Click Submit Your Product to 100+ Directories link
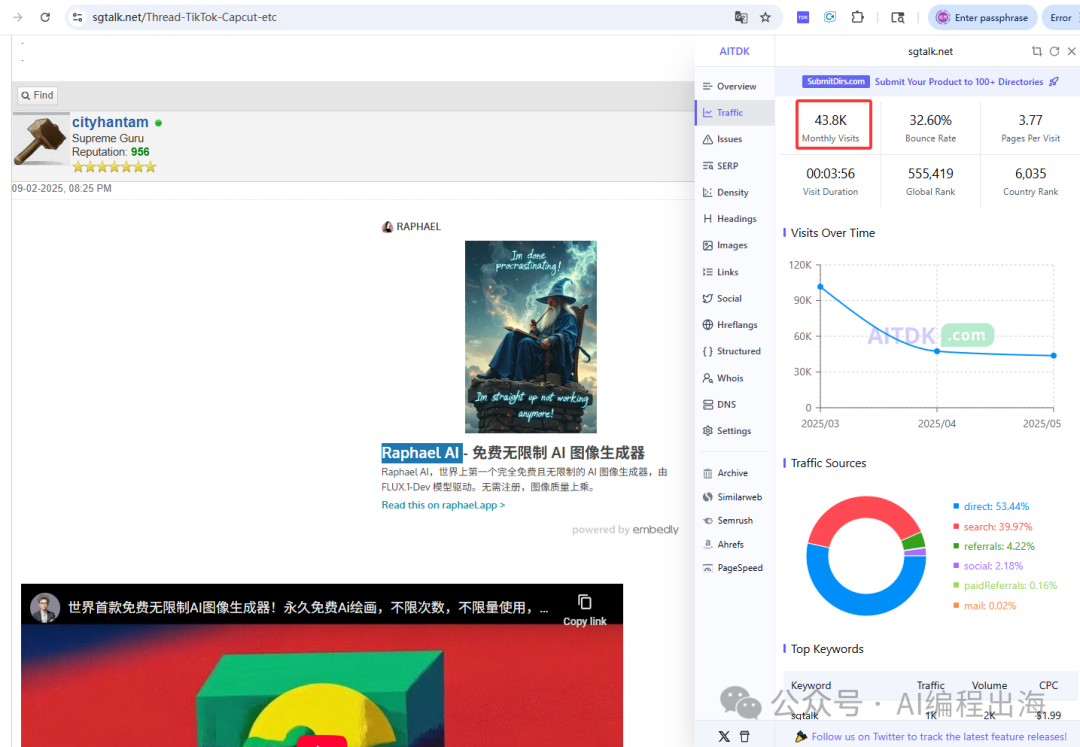 coord(966,81)
